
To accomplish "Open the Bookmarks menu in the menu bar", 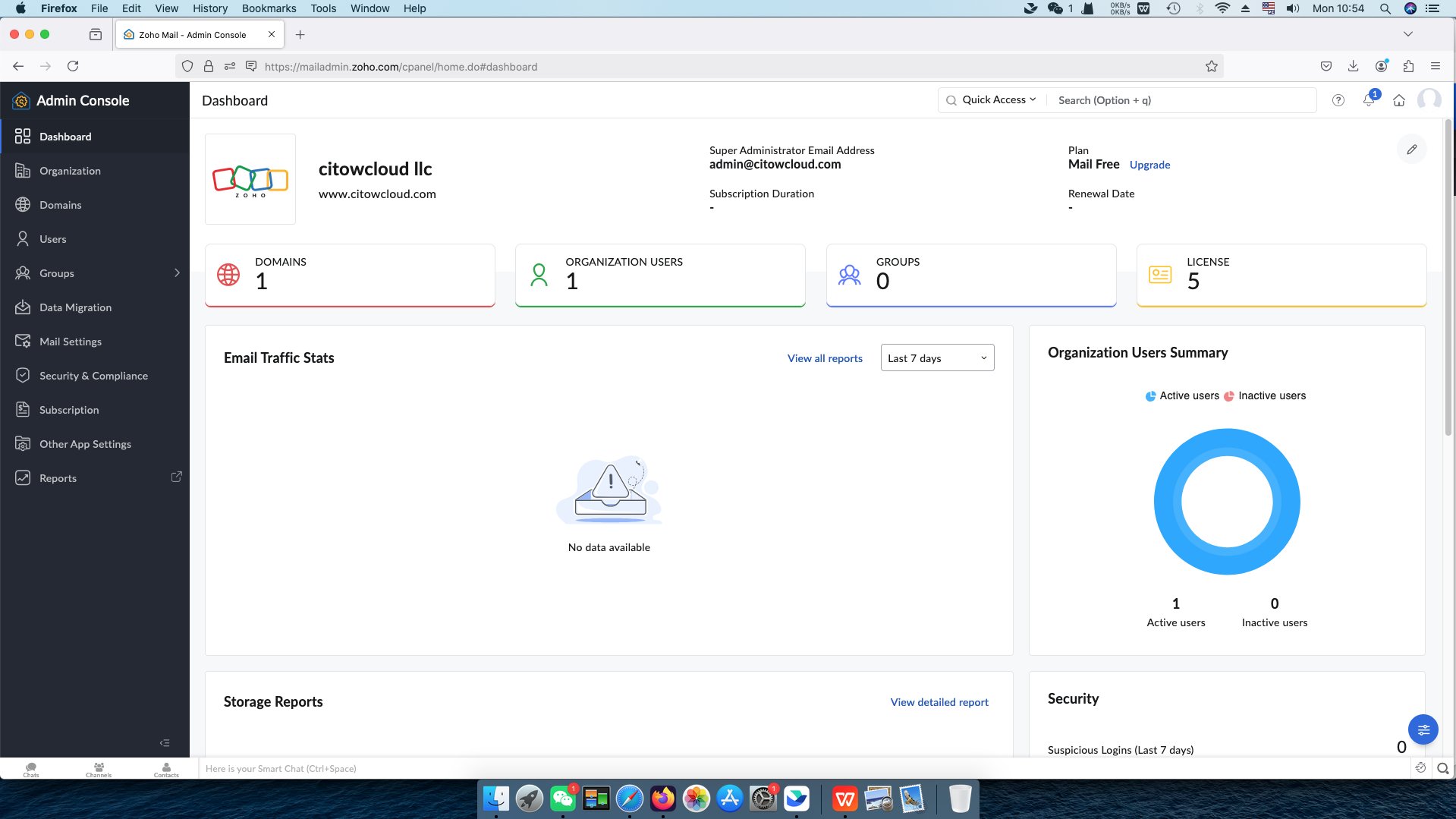I will point(269,8).
